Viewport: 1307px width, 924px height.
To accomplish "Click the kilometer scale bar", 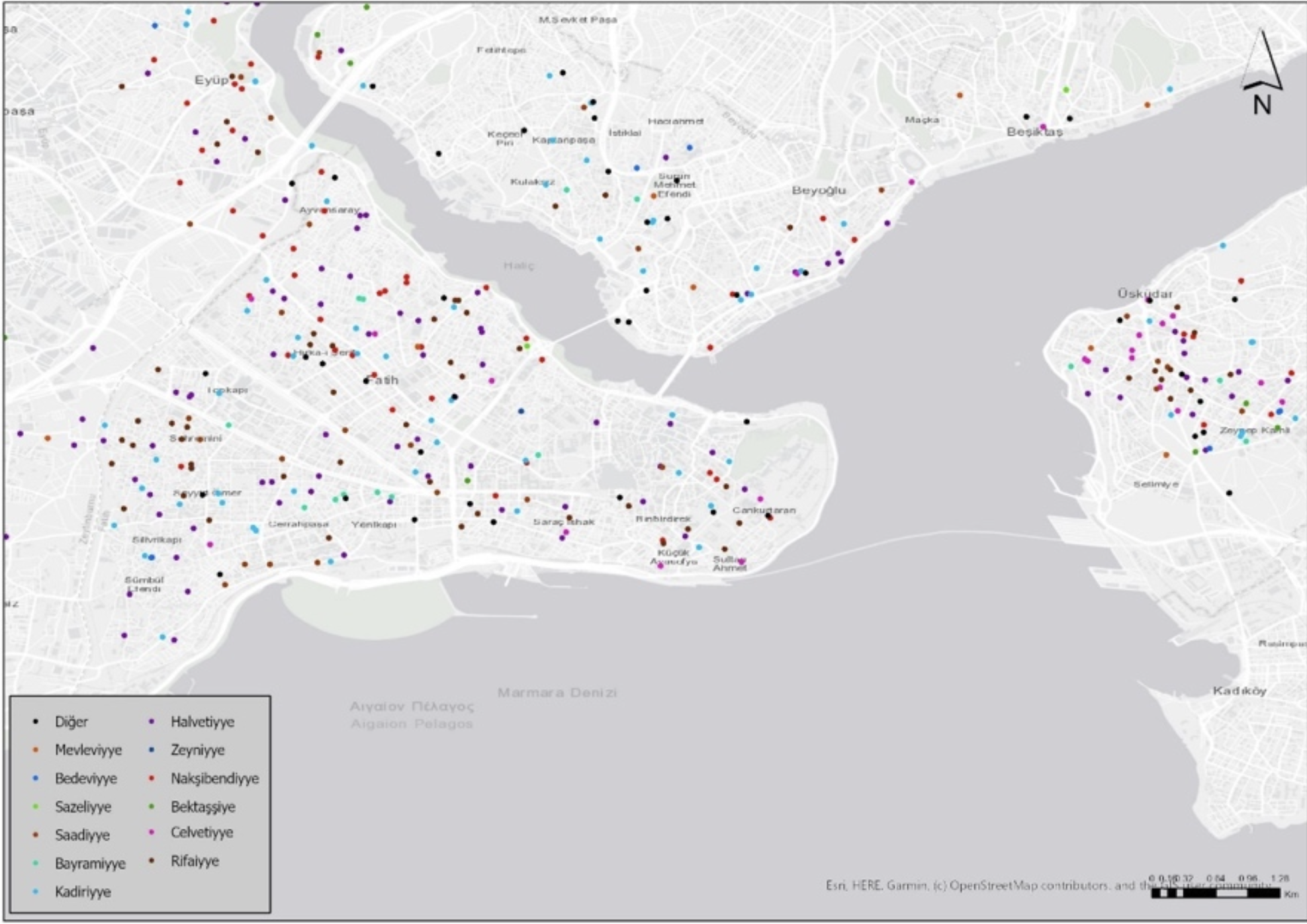I will coord(1215,893).
